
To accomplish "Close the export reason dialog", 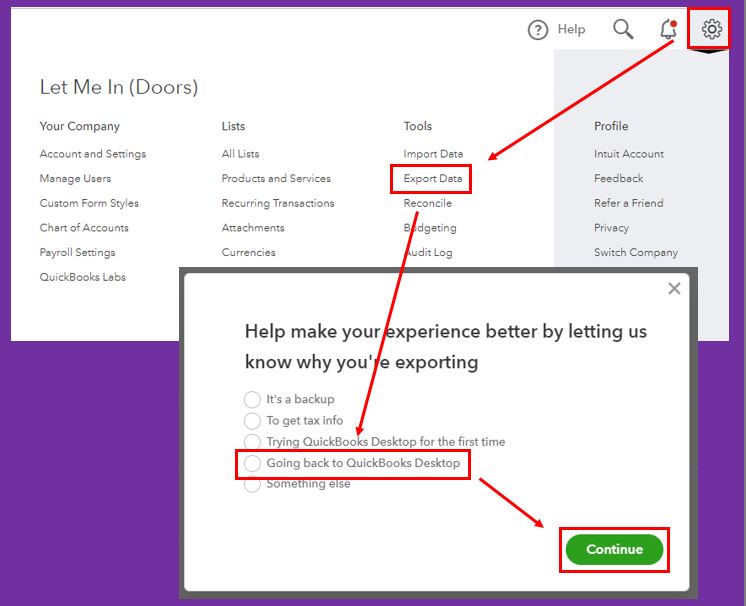I will [674, 288].
